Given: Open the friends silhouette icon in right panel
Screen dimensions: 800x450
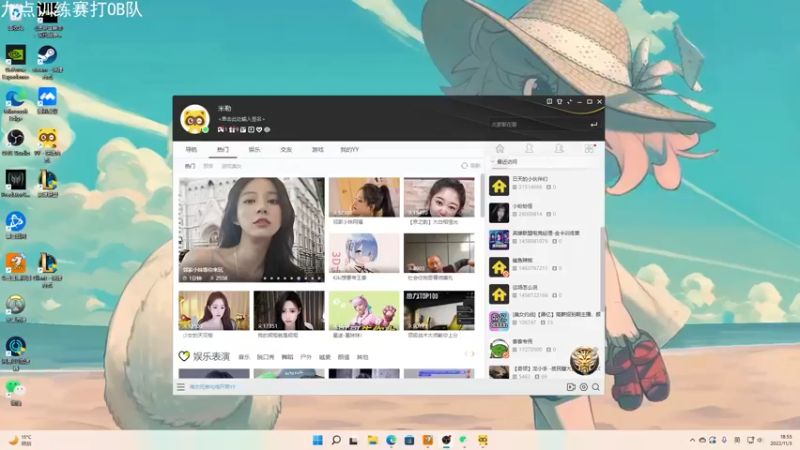Looking at the screenshot, I should 529,148.
